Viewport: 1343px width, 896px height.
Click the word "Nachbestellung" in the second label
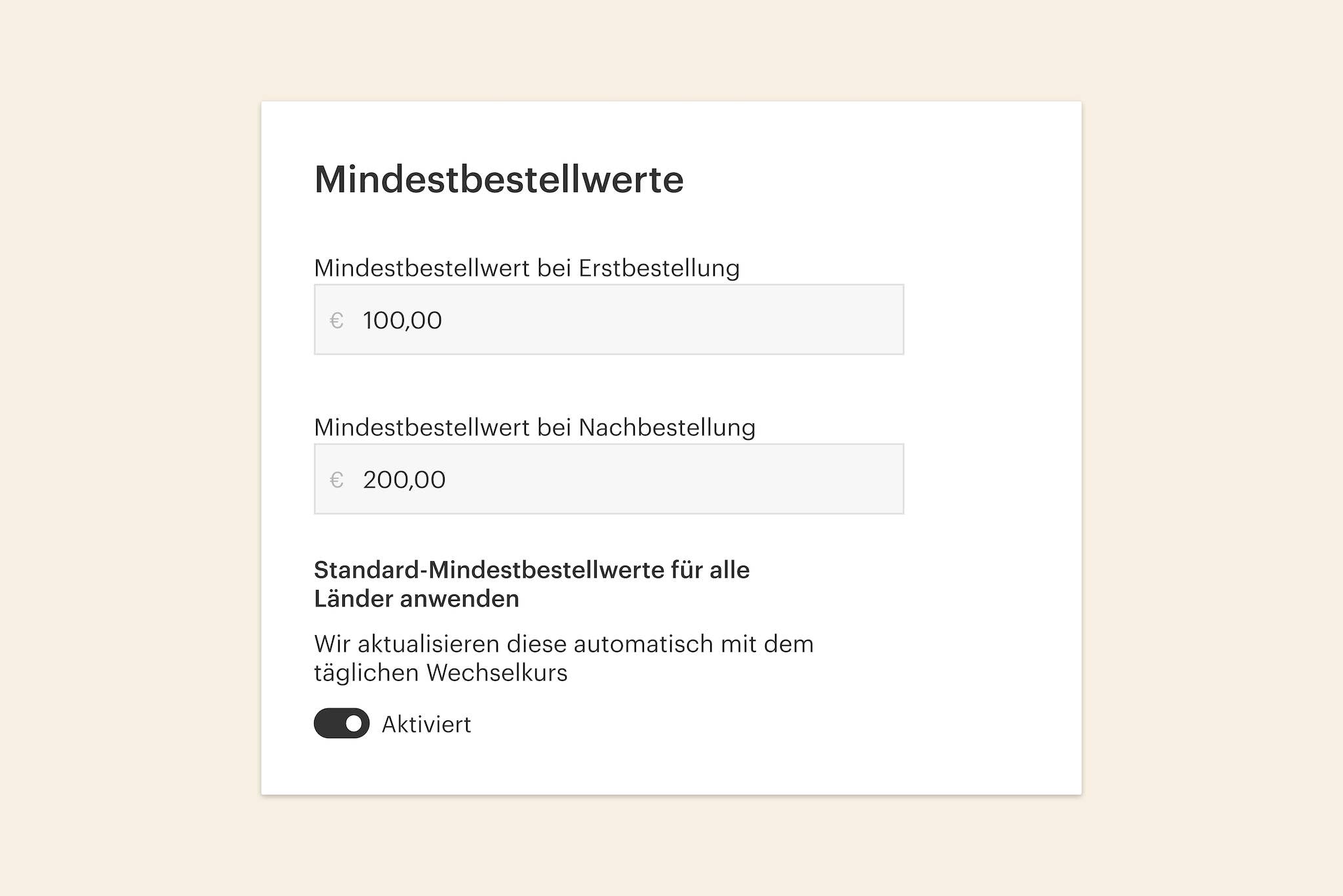point(666,427)
